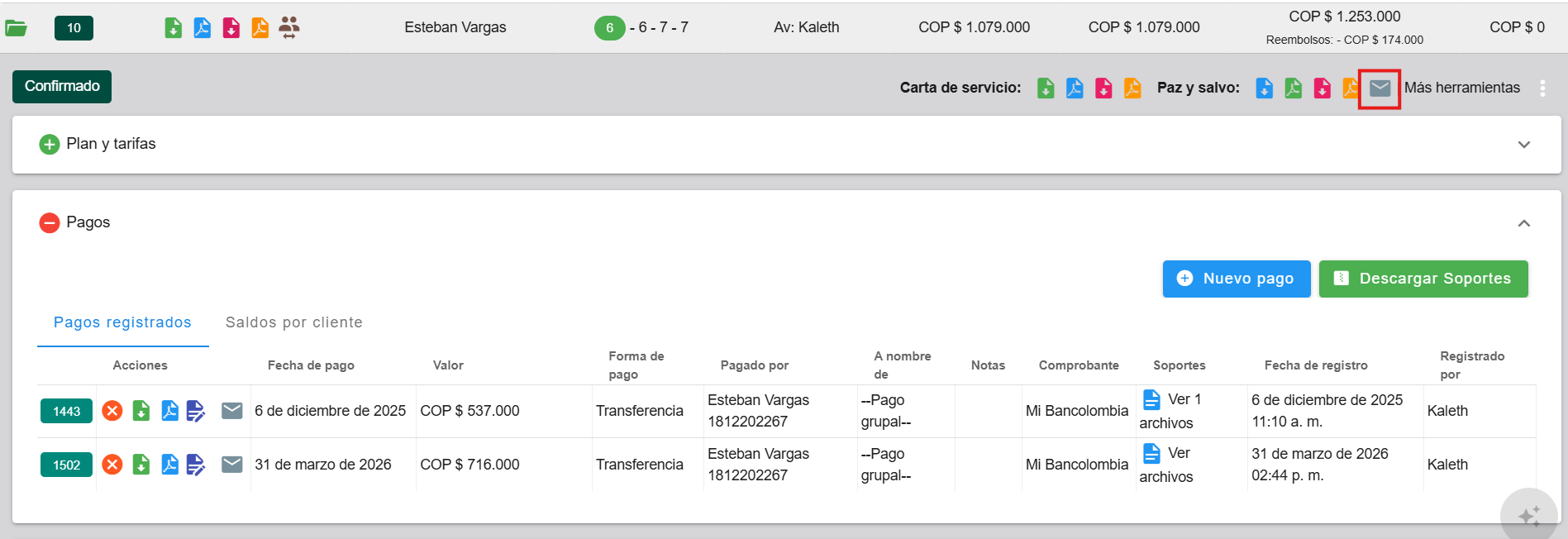Screen dimensions: 1568x539
Task: Click the Confirmado status badge
Action: tap(62, 87)
